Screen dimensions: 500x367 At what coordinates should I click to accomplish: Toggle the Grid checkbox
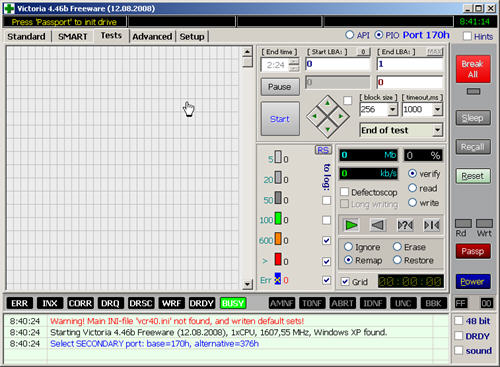345,282
